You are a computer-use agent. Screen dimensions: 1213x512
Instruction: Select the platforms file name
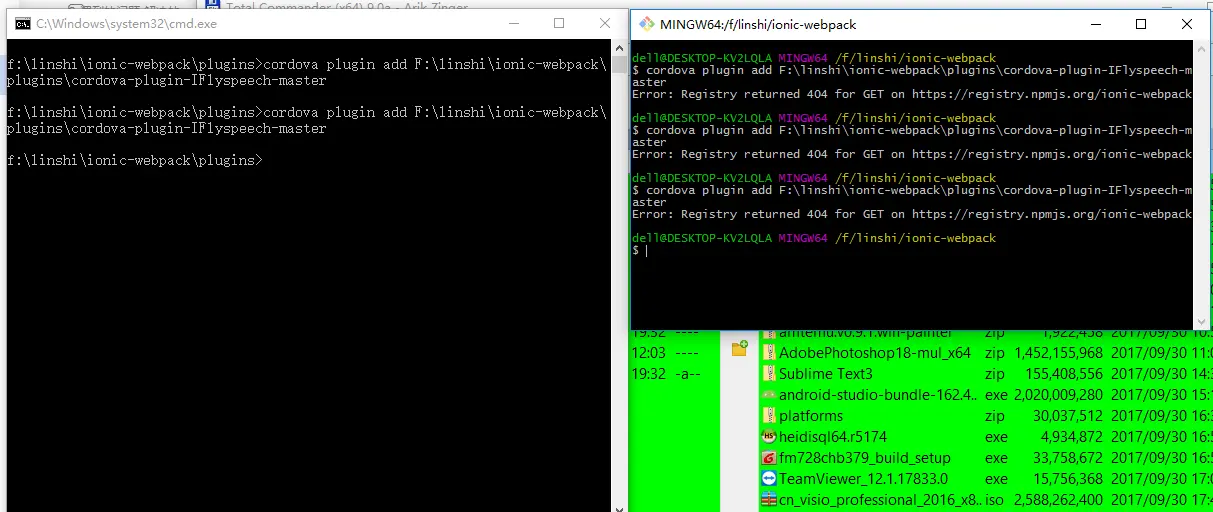[811, 416]
